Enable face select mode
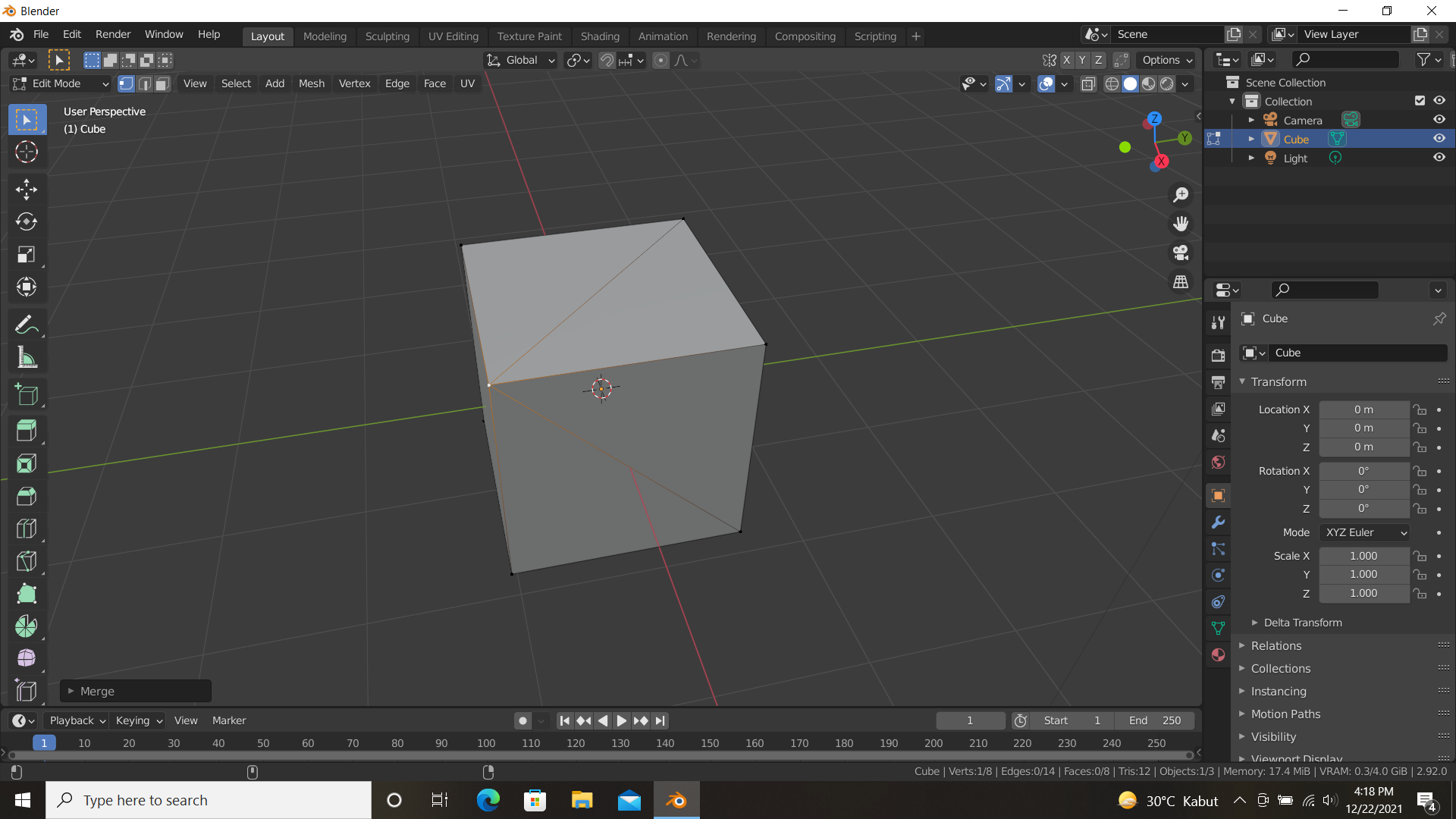Screen dimensions: 1456x819 (162, 84)
